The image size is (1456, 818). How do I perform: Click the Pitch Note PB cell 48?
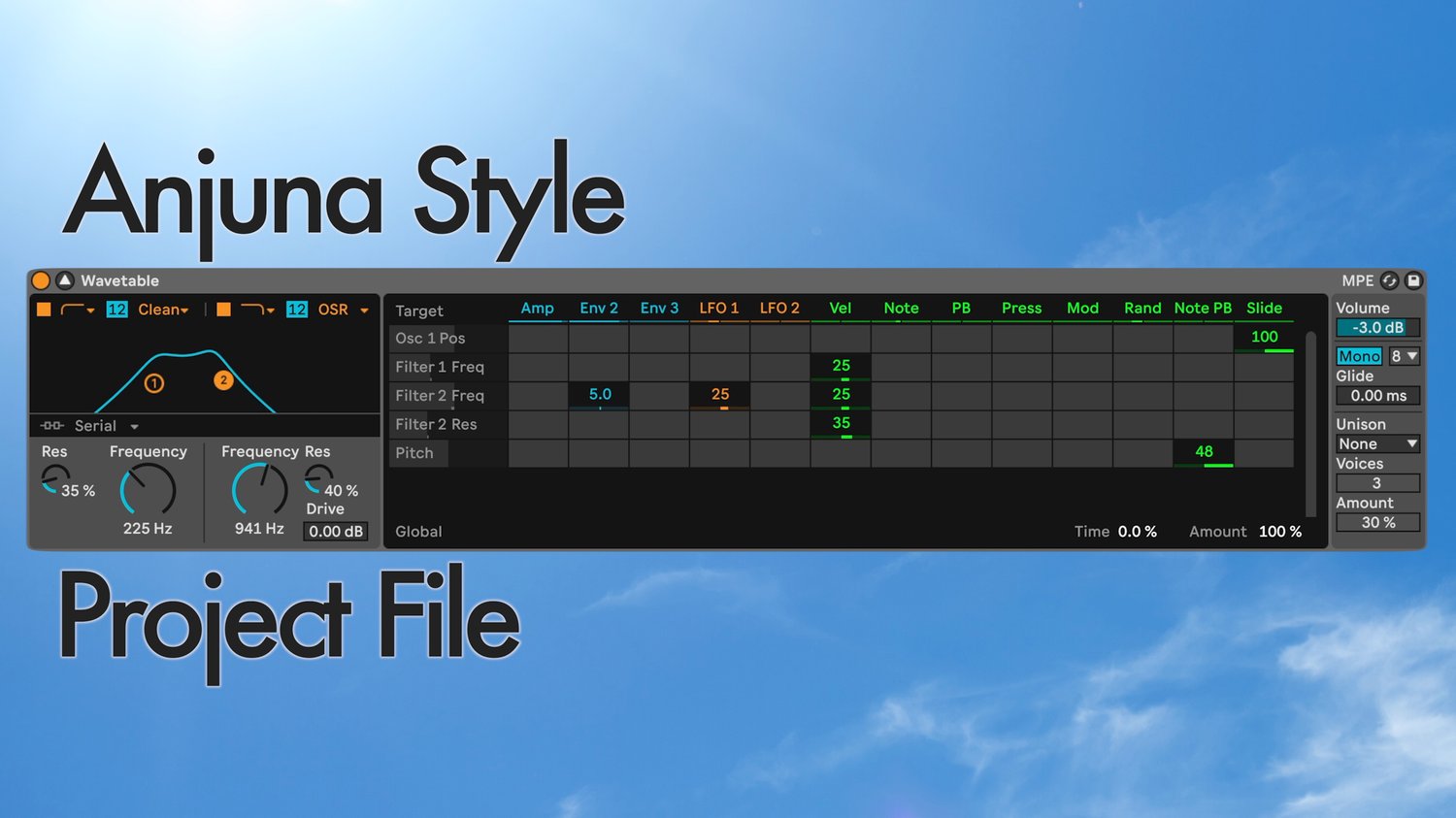coord(1203,453)
